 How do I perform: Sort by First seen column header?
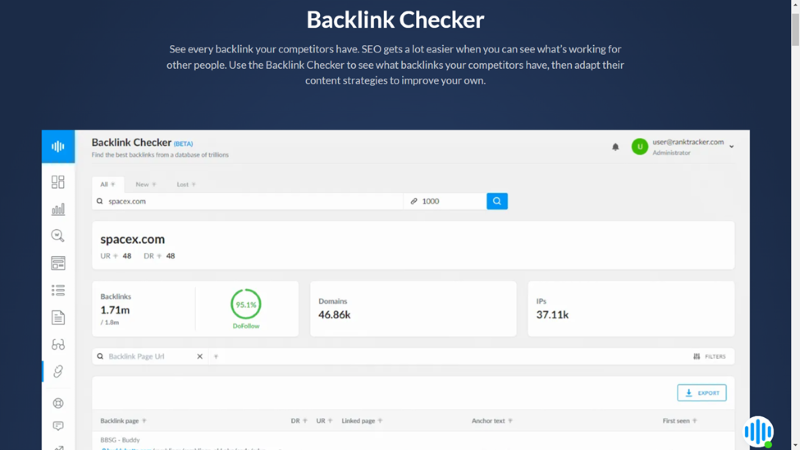click(x=680, y=421)
